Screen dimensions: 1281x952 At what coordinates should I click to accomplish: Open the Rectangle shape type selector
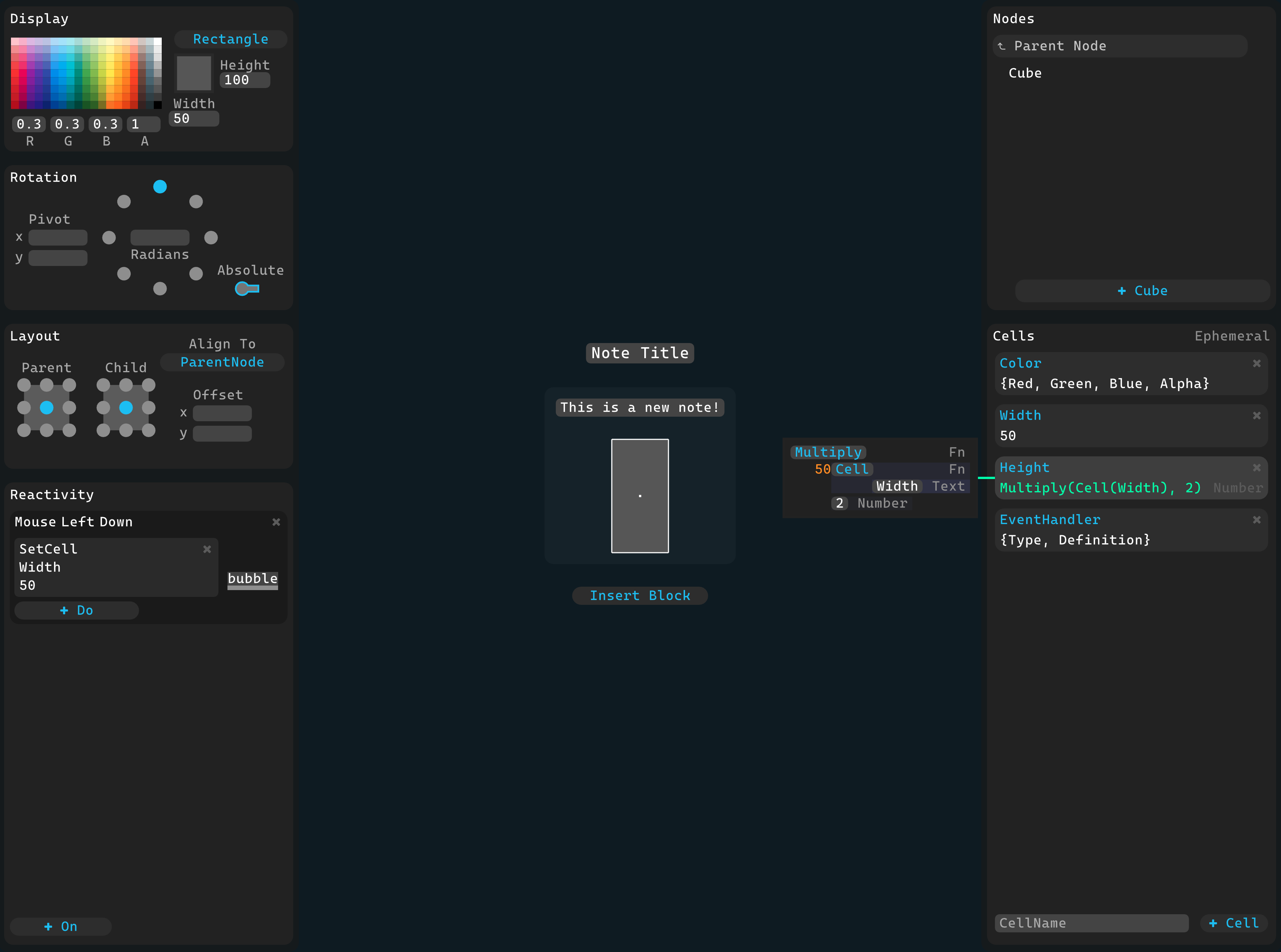tap(231, 39)
